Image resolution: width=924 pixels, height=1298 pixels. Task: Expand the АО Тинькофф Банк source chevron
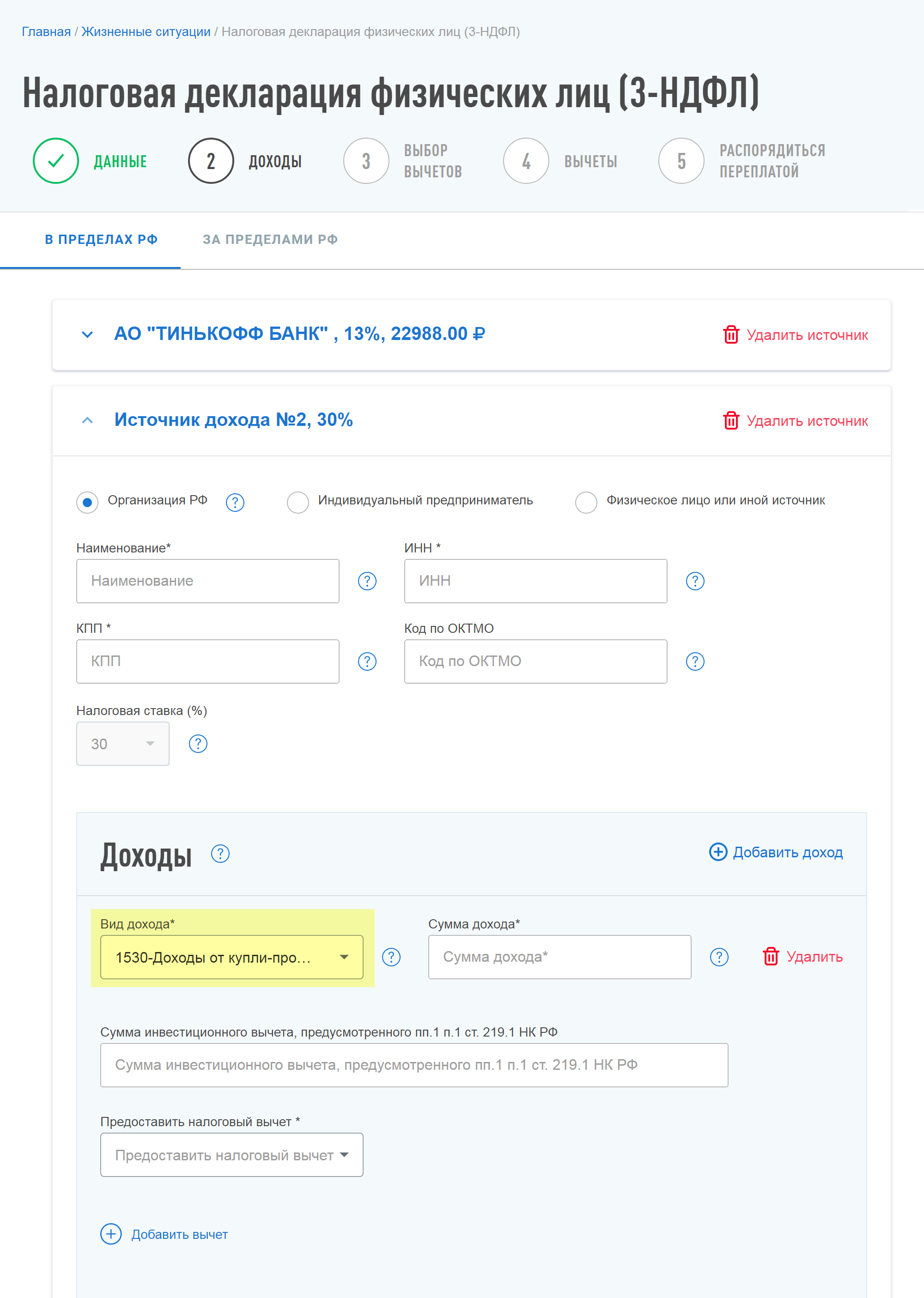[87, 334]
